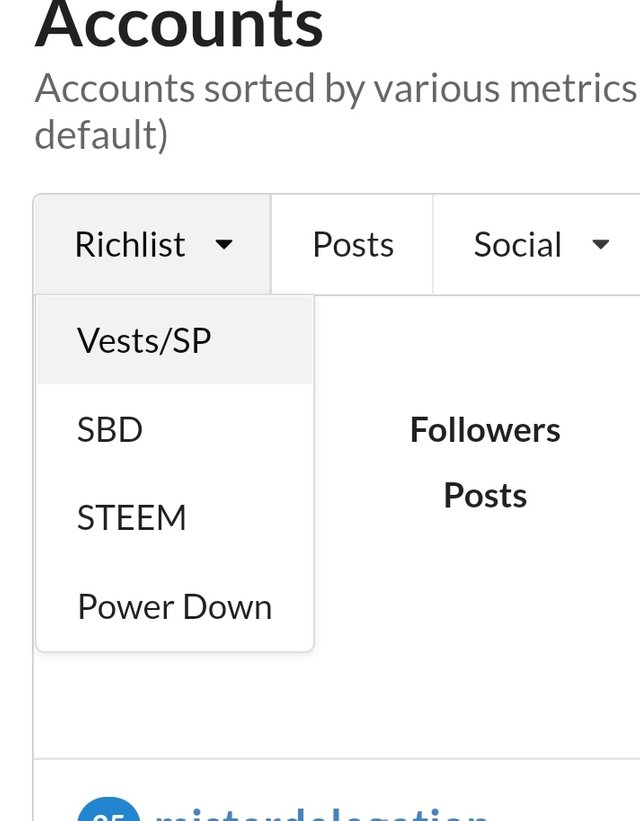Click the 'default)' subtitle text line

click(x=101, y=134)
